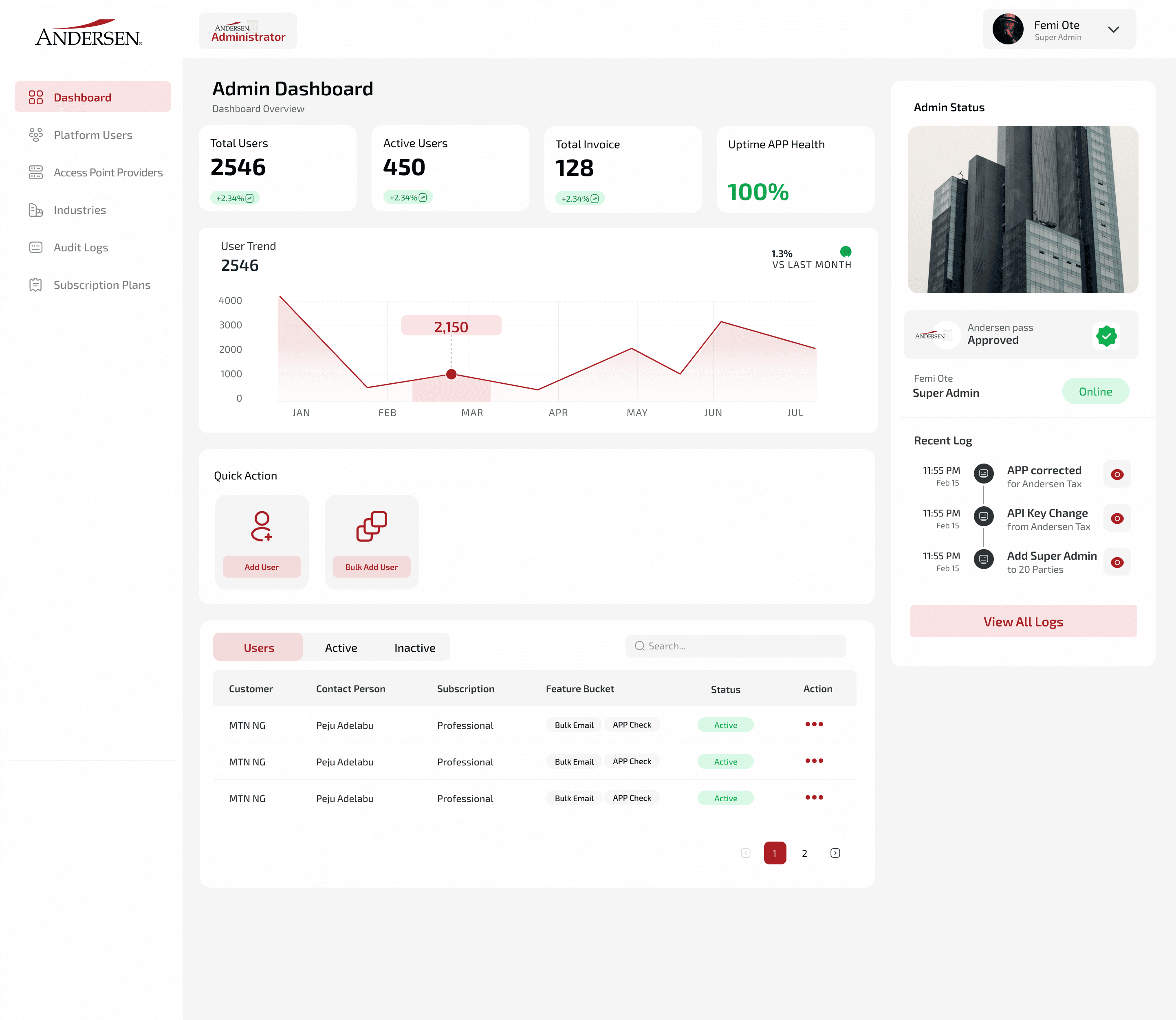Click the Admin Status building photo
The image size is (1176, 1020).
(1023, 209)
